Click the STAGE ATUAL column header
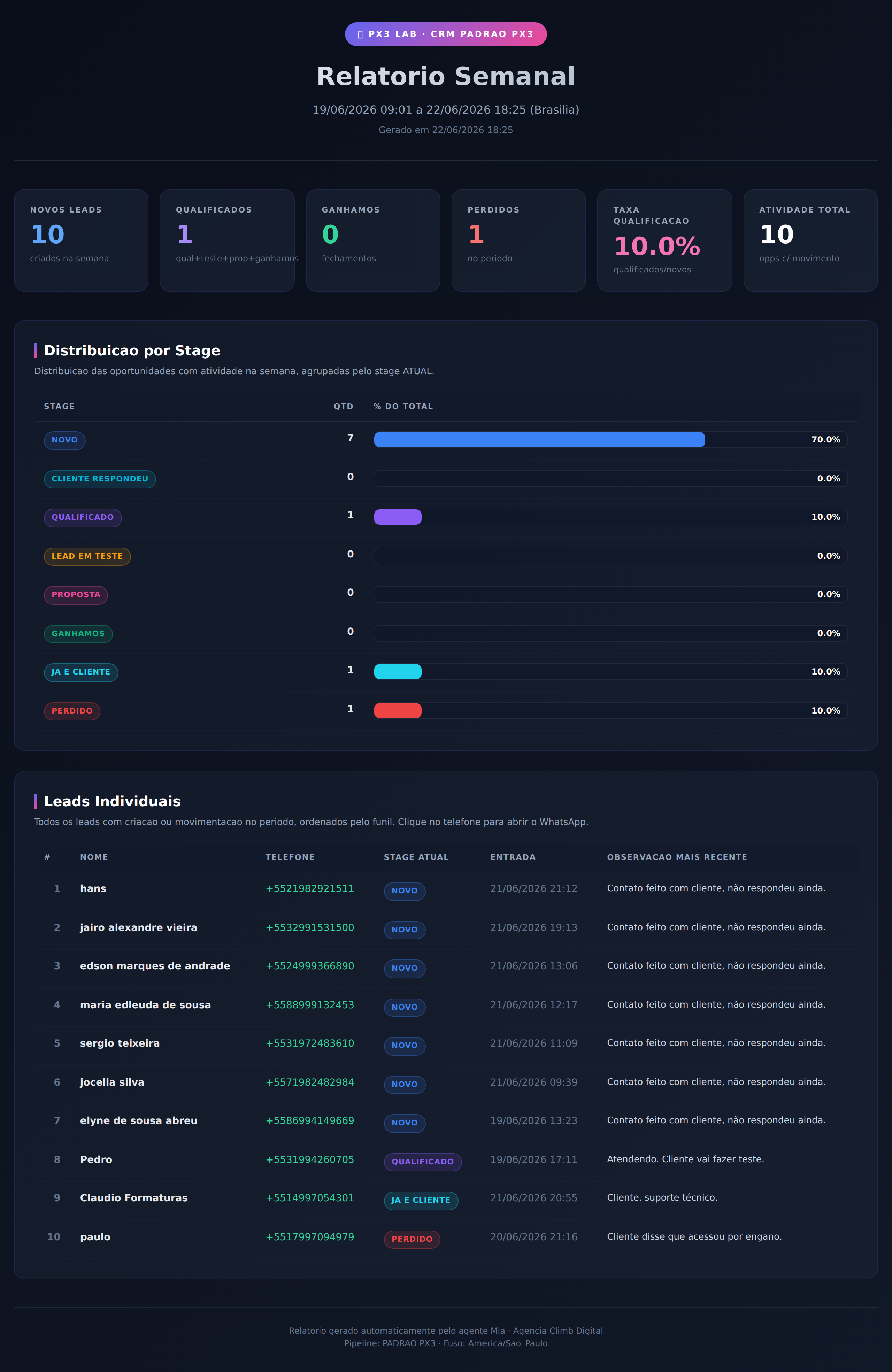This screenshot has height=1372, width=892. (416, 857)
